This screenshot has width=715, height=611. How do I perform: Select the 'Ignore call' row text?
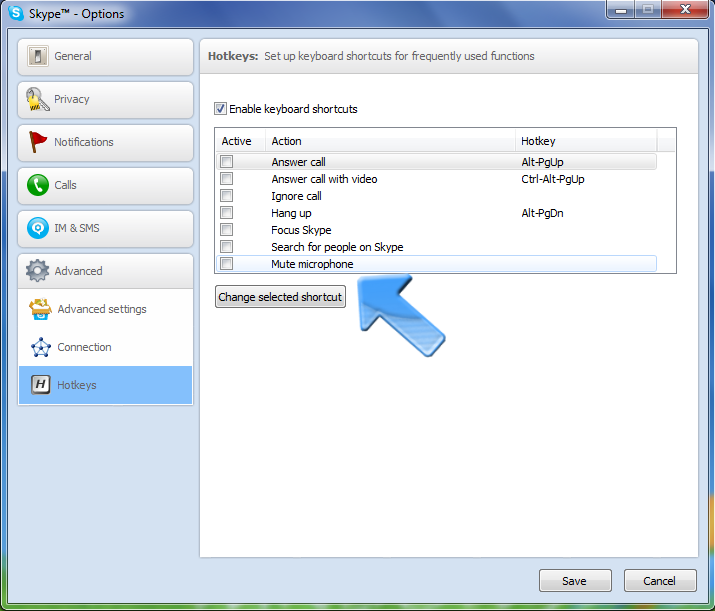(296, 196)
